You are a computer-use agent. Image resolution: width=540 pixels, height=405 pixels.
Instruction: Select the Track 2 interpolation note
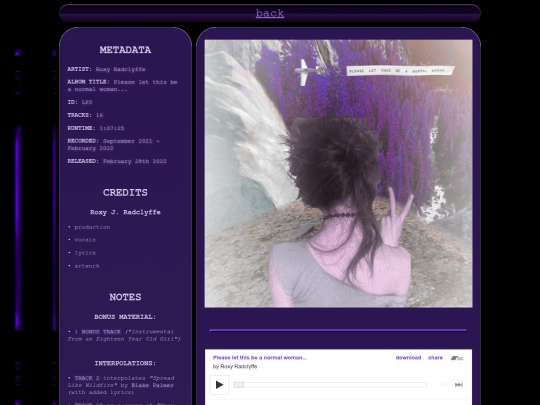(x=121, y=385)
